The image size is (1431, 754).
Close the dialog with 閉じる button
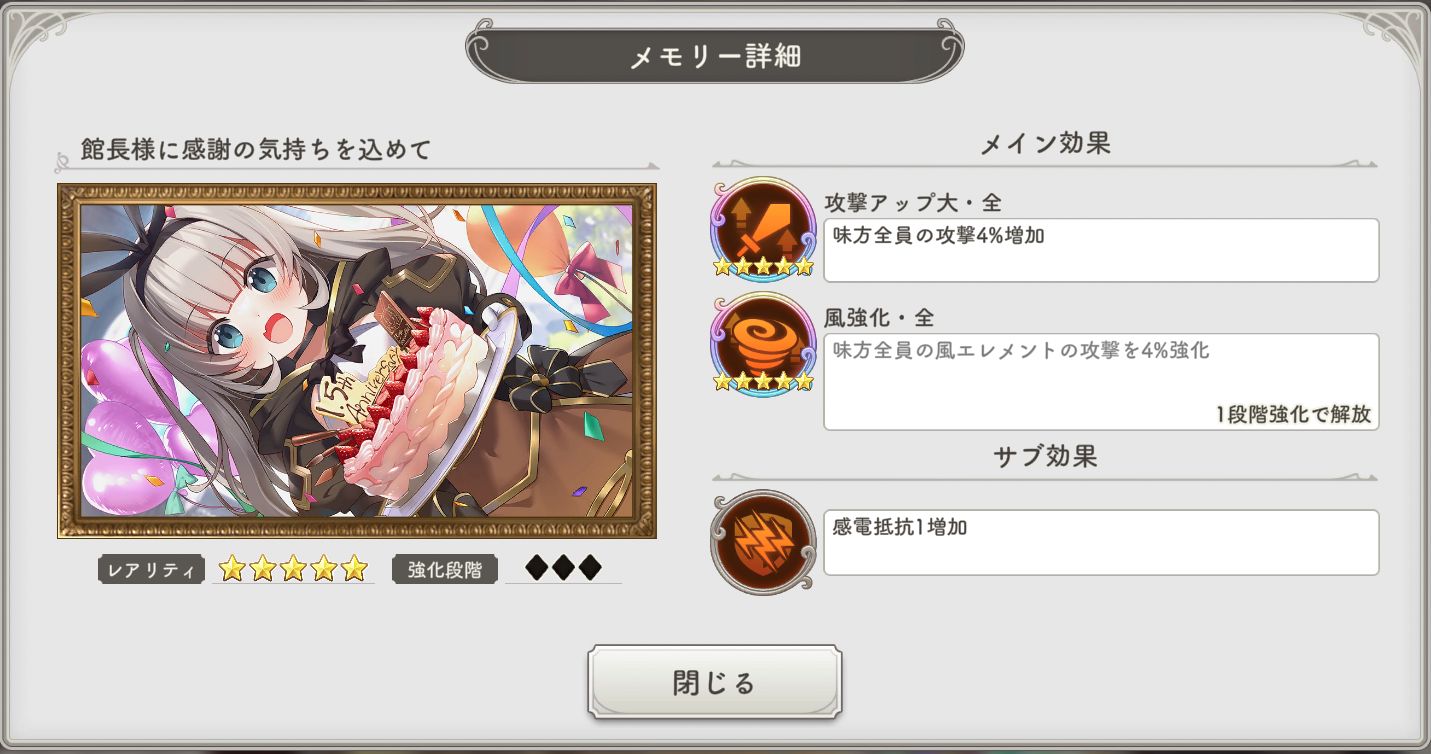click(x=714, y=683)
